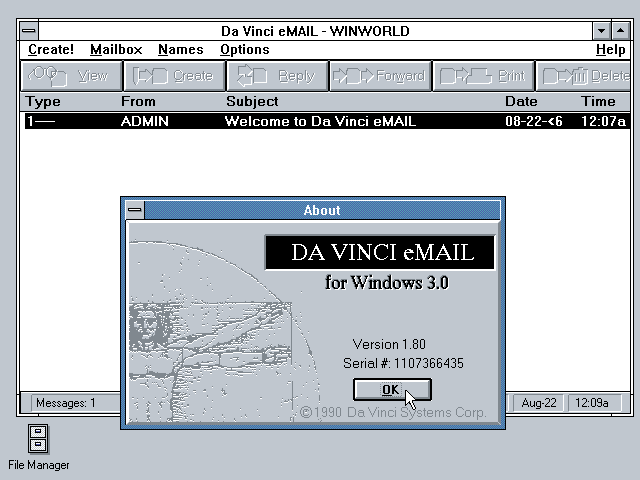This screenshot has height=480, width=640.
Task: Maximize the Da Vinci eMAIL window
Action: (620, 31)
